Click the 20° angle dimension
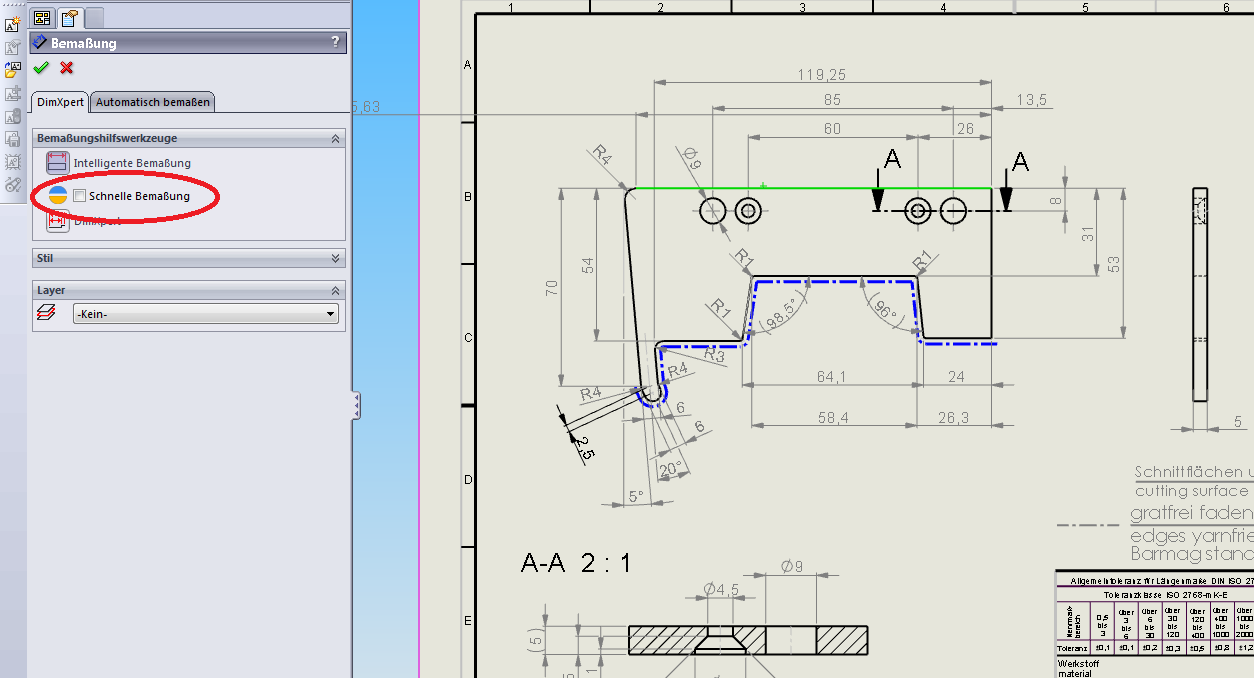 coord(670,467)
